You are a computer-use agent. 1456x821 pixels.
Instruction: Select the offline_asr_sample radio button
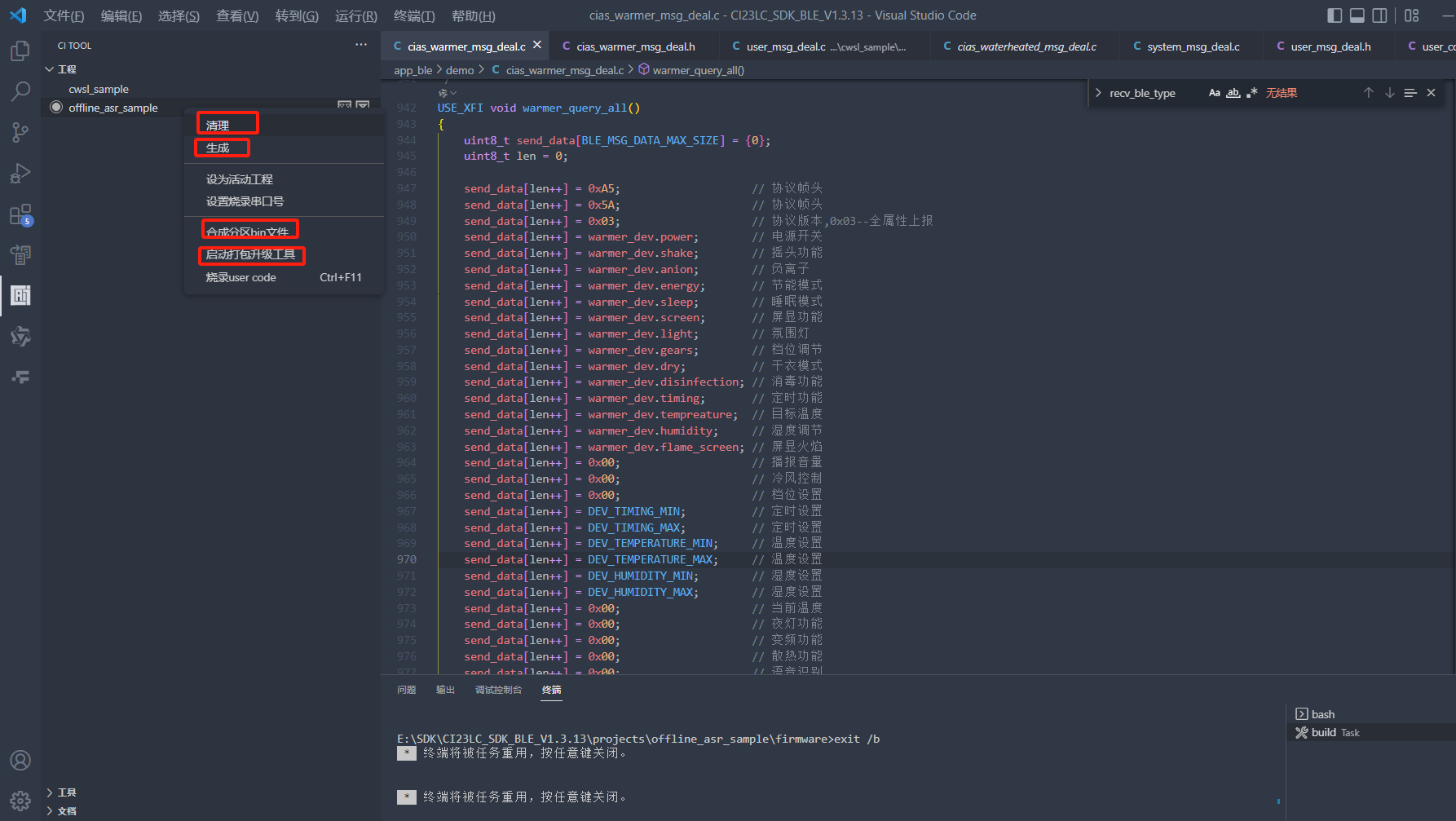(56, 108)
